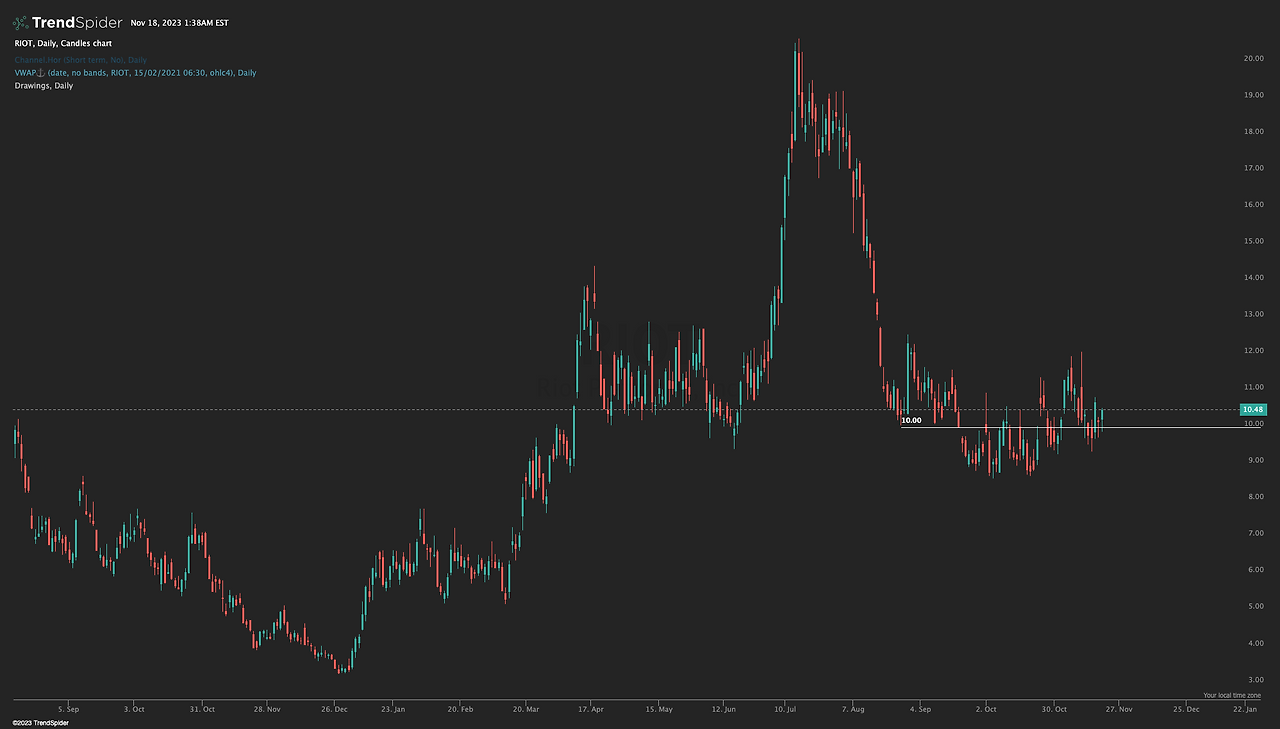The image size is (1280, 729).
Task: Click 7.00 on the price axis
Action: (1254, 533)
